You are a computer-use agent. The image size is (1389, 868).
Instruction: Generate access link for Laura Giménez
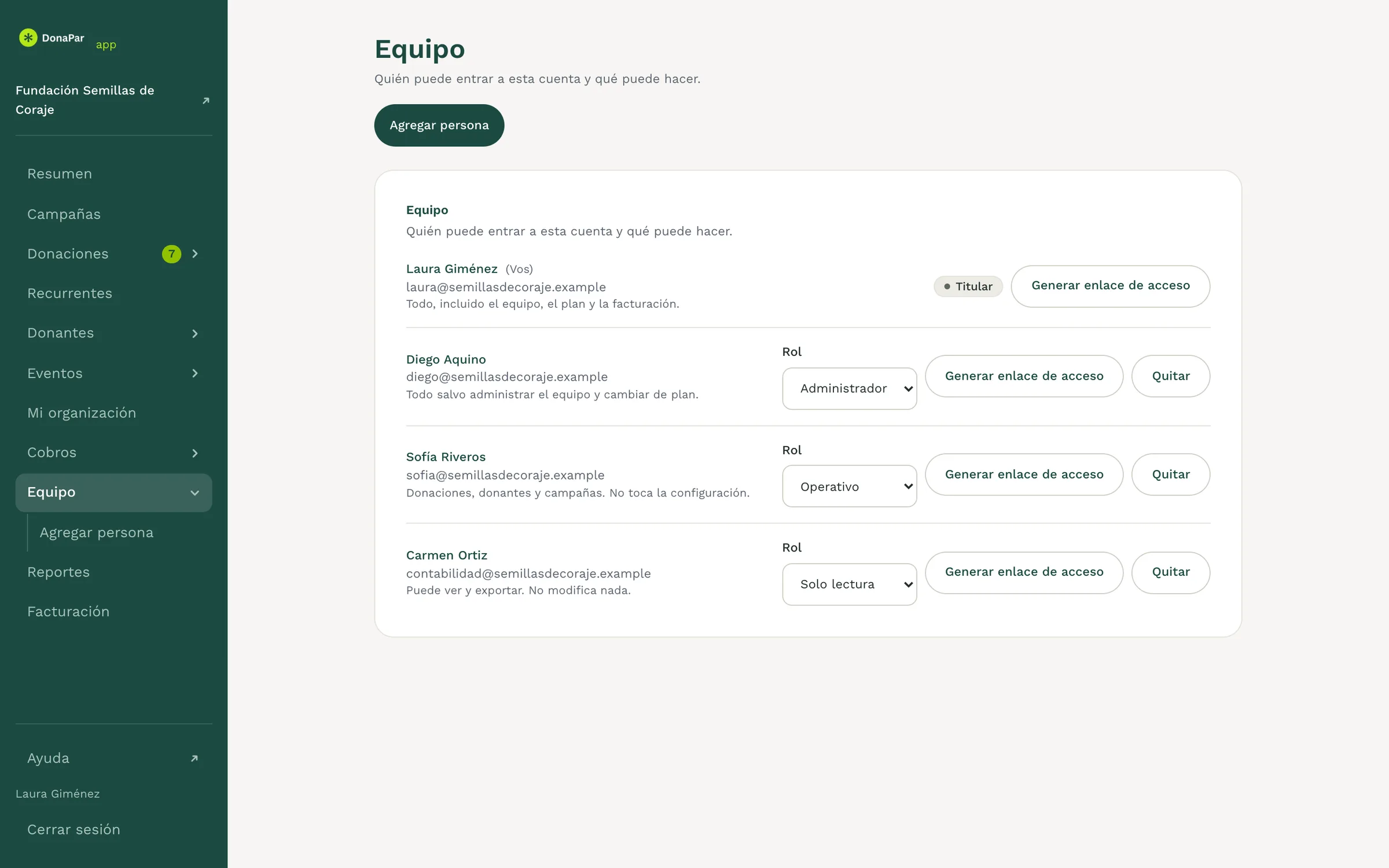(x=1110, y=286)
